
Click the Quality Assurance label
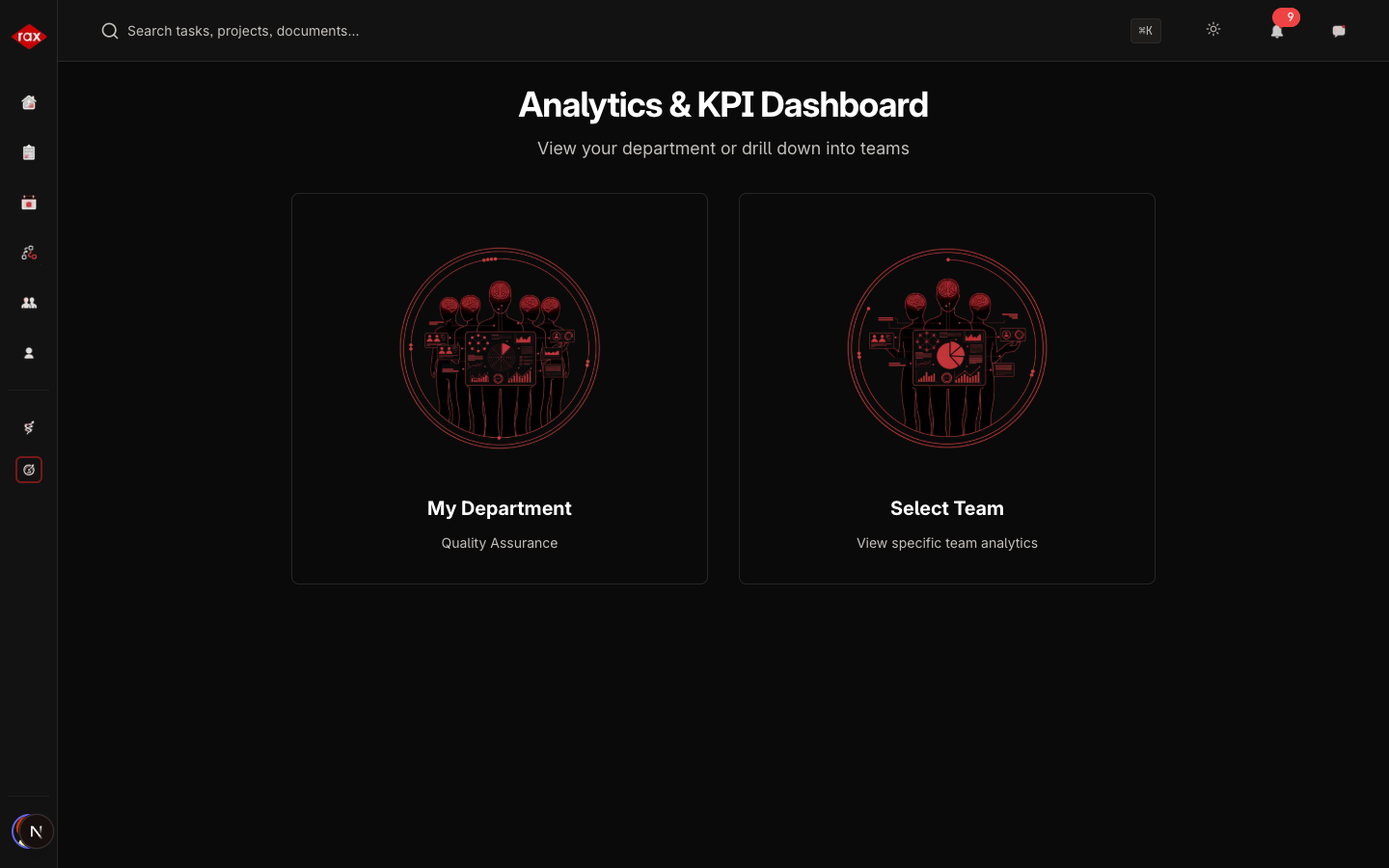(499, 543)
